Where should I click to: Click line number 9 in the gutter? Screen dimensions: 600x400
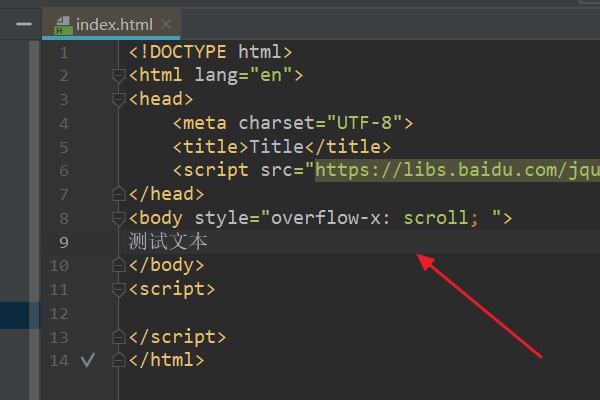tap(64, 242)
